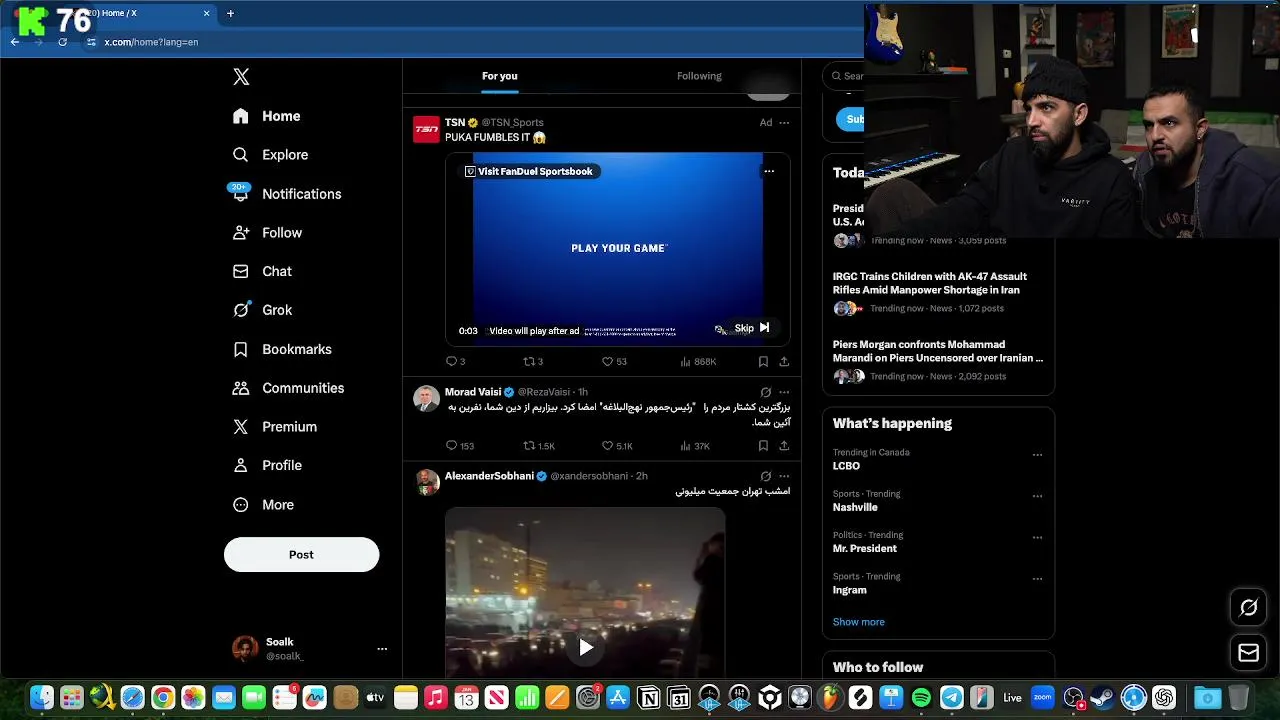Reply to Morad Vaisi post with 153 replies

(x=460, y=446)
